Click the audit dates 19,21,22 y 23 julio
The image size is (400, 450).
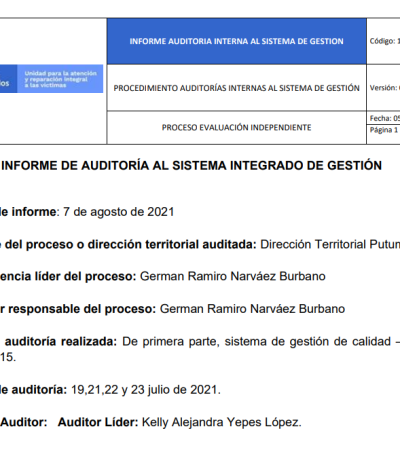pos(146,390)
